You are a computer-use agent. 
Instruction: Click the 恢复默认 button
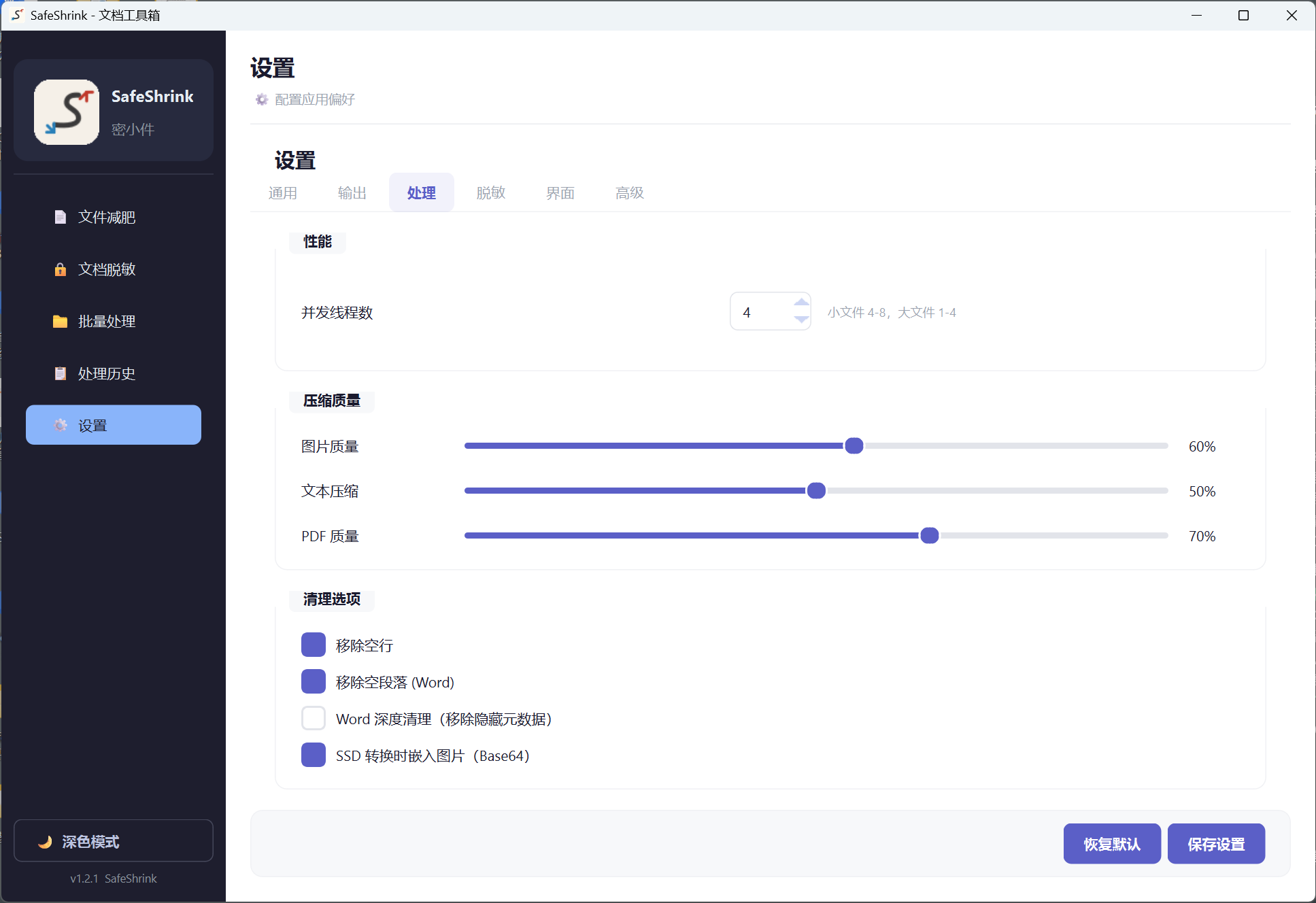click(1112, 844)
